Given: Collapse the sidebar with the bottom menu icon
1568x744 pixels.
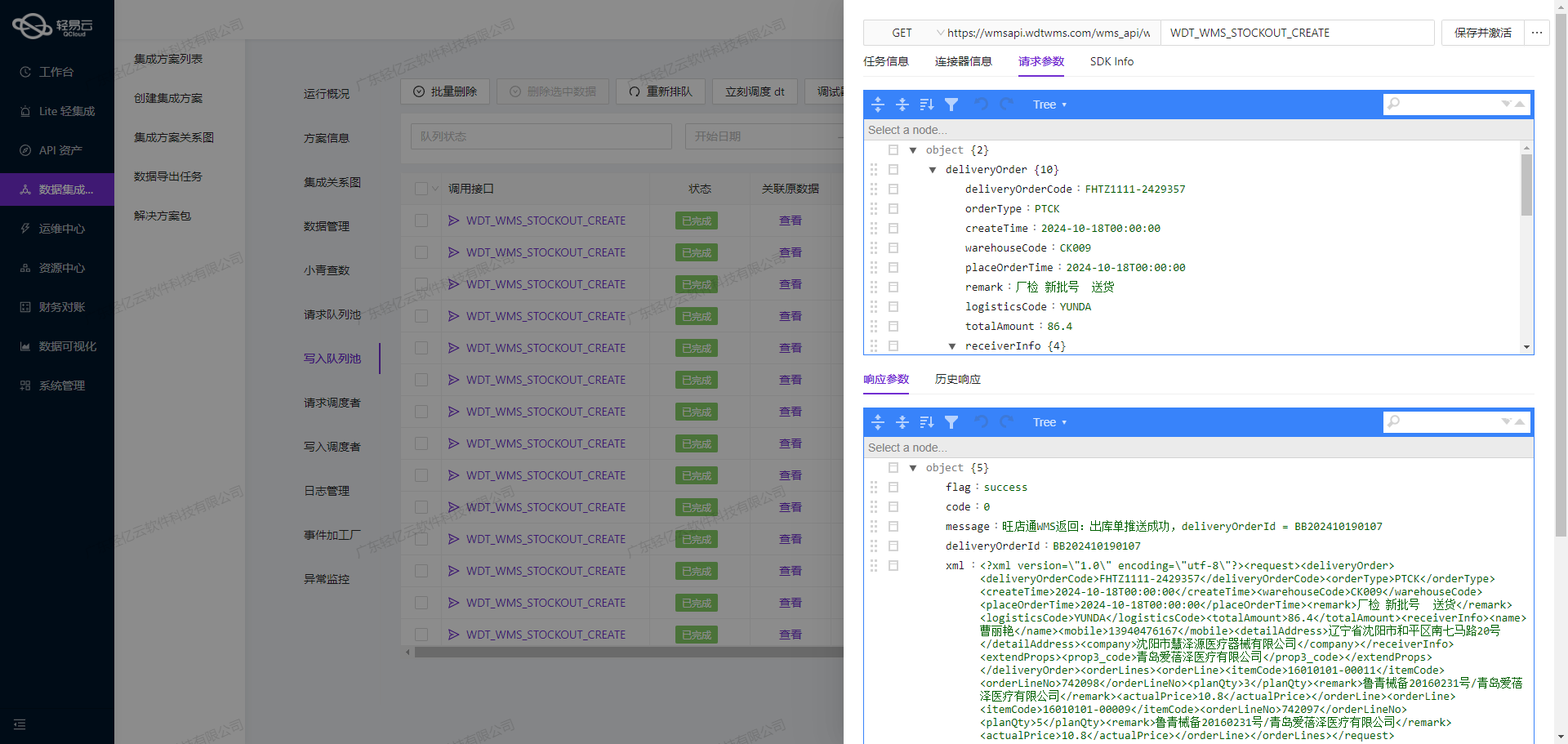Looking at the screenshot, I should [20, 724].
